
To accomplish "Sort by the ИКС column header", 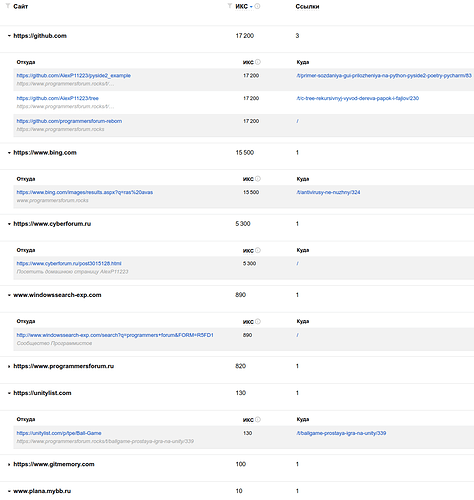I will tap(242, 6).
